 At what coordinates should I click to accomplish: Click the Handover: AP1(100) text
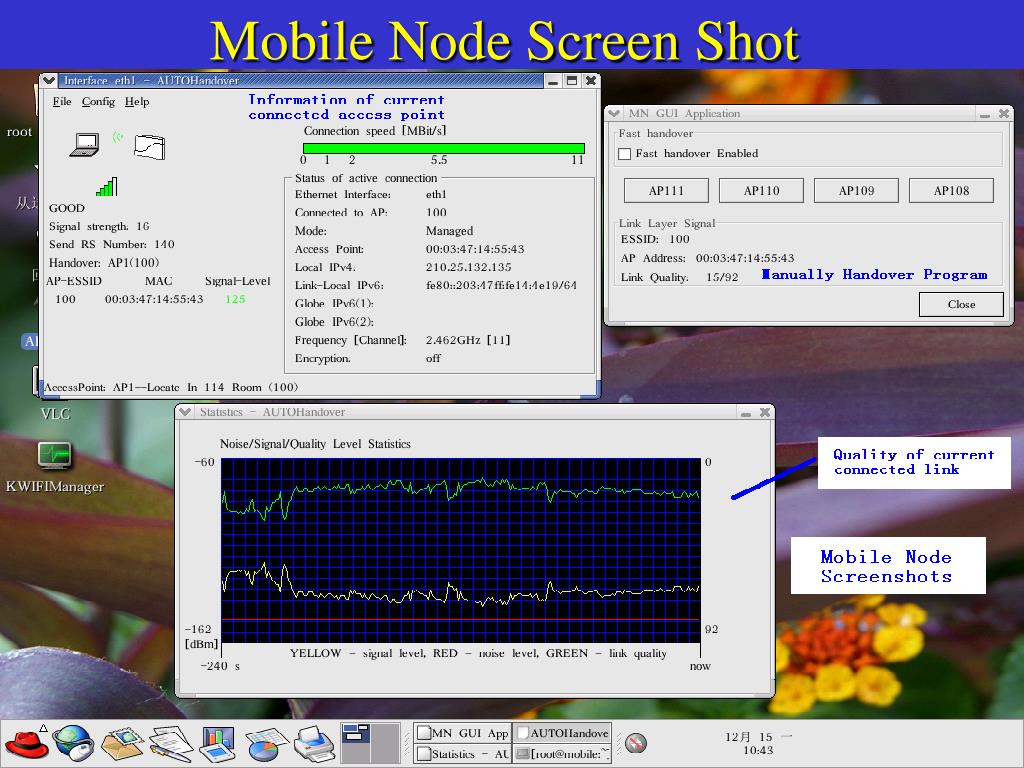(104, 263)
